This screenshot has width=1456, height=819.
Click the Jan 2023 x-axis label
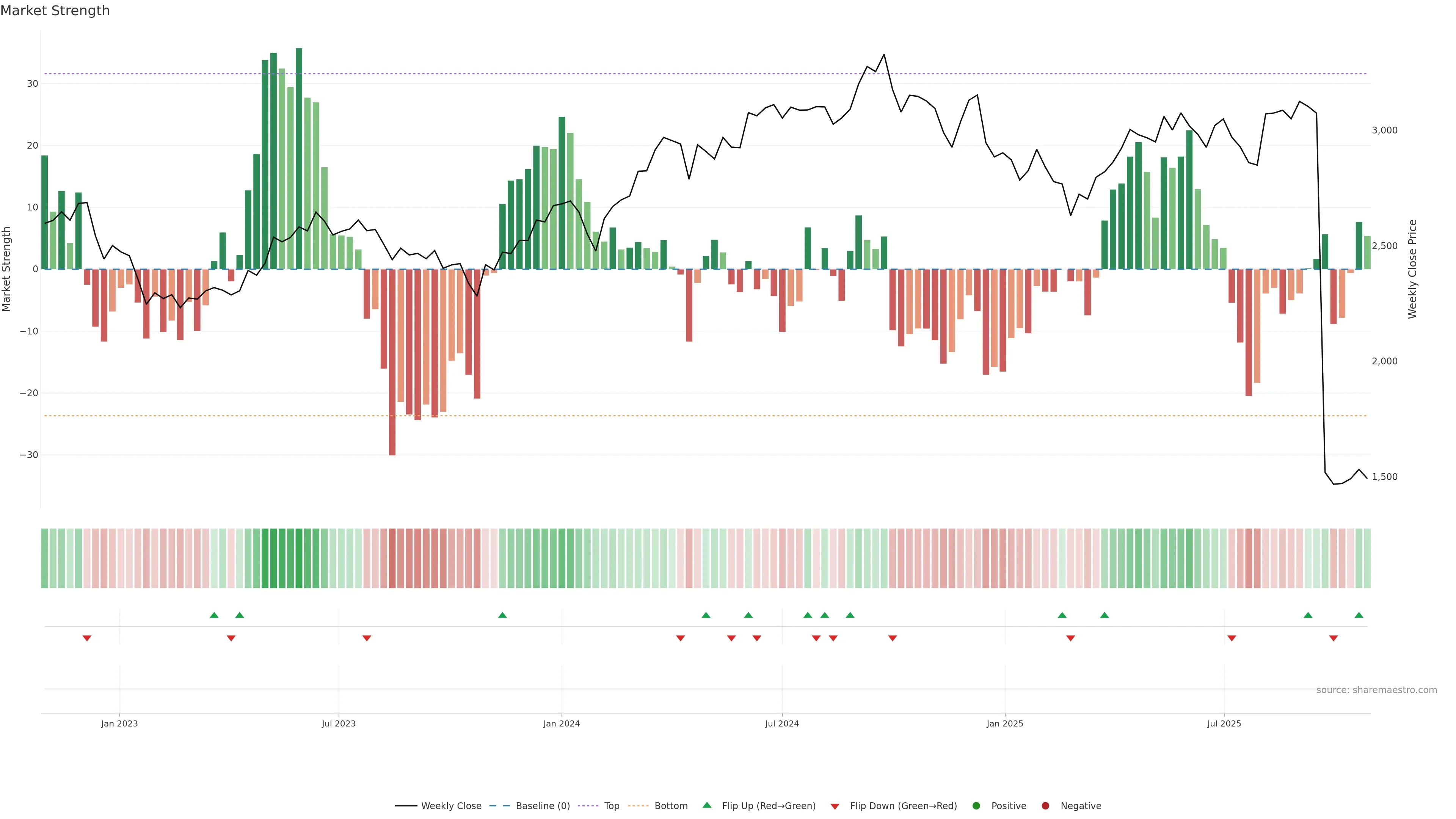119,723
